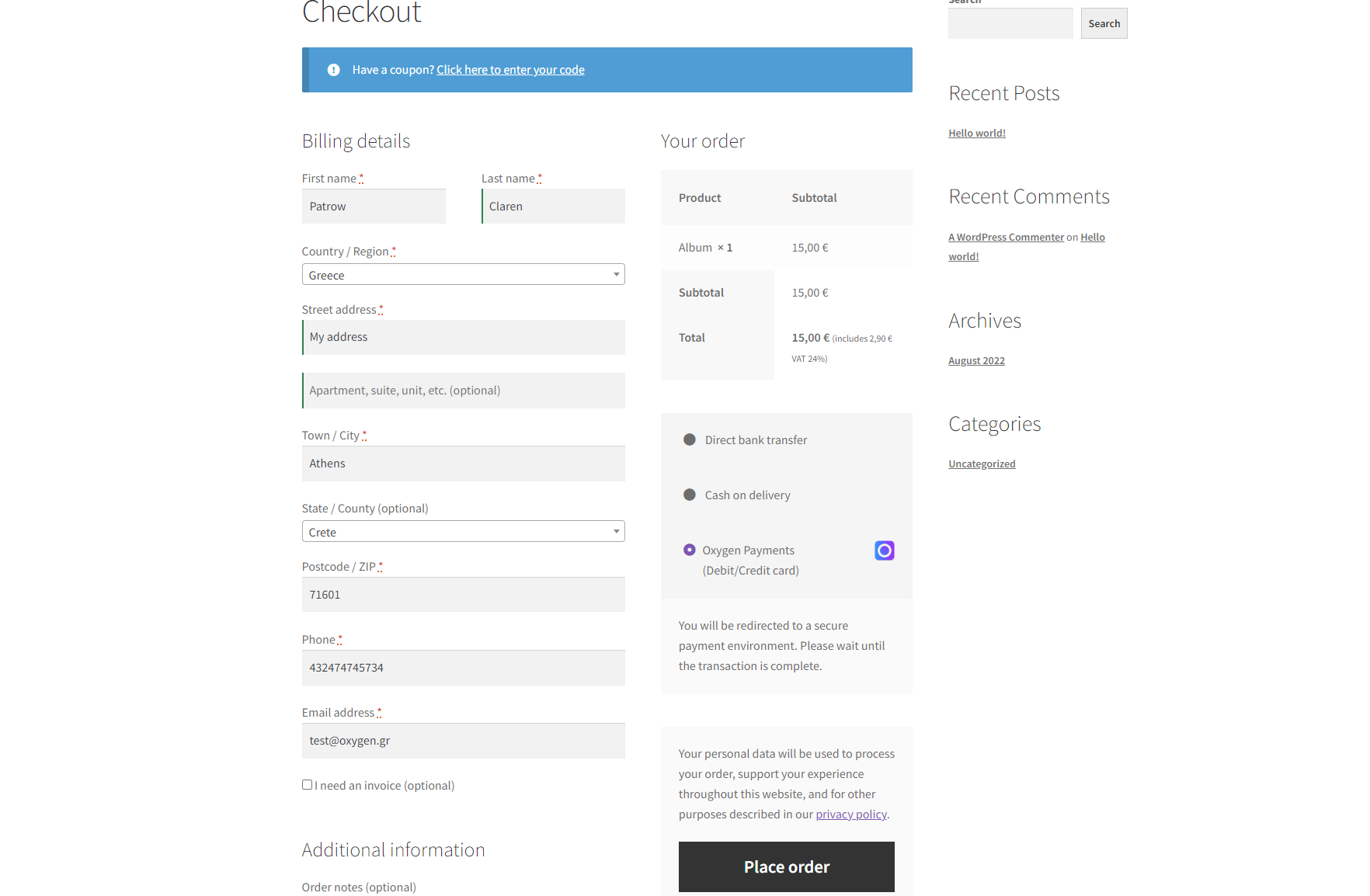Open the 'Hello world!' recent post
This screenshot has width=1370, height=896.
pos(976,134)
